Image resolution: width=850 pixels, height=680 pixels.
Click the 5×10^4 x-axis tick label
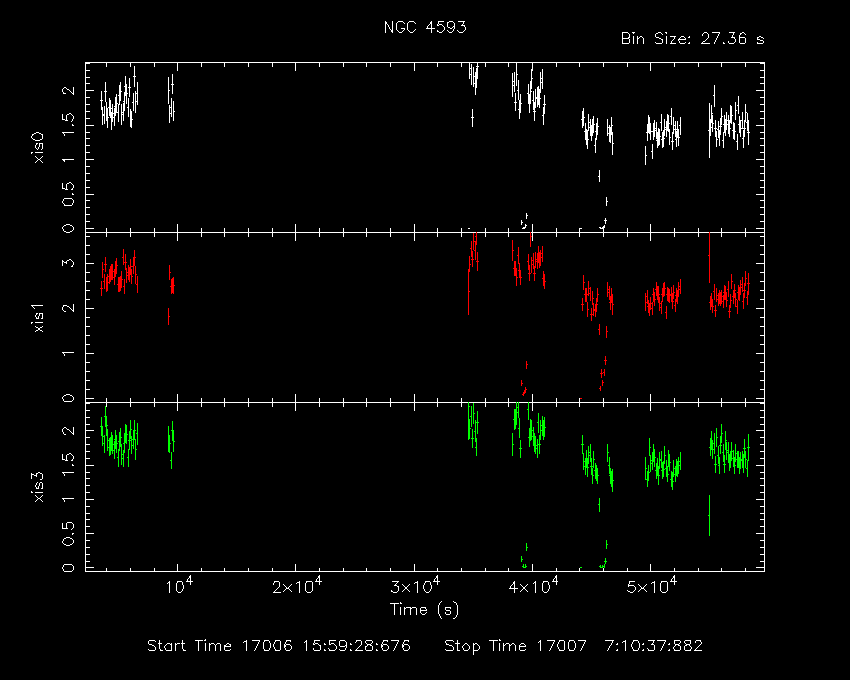[652, 585]
